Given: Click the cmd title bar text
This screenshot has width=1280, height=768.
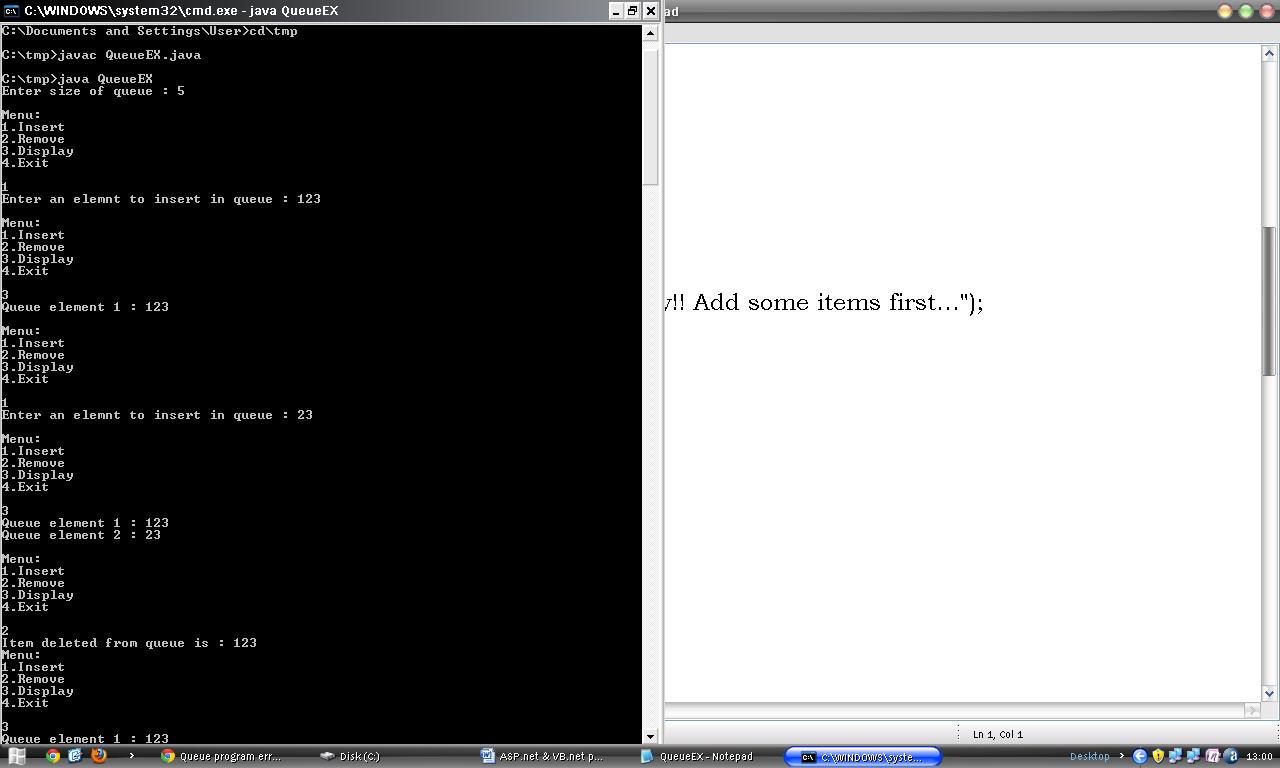Looking at the screenshot, I should (x=182, y=11).
